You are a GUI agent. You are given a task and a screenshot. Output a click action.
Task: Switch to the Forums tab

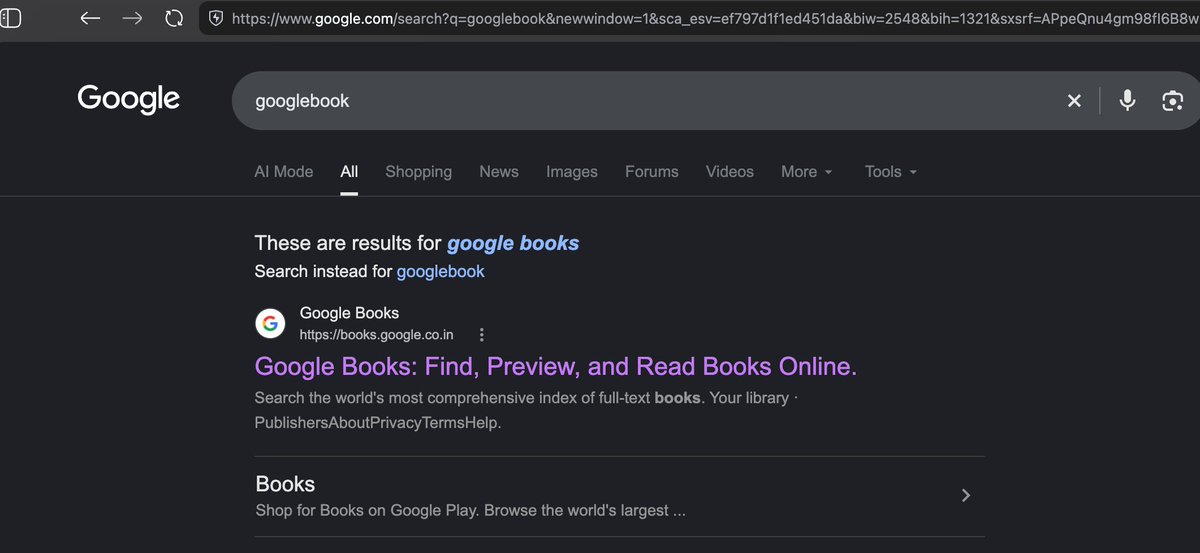652,171
